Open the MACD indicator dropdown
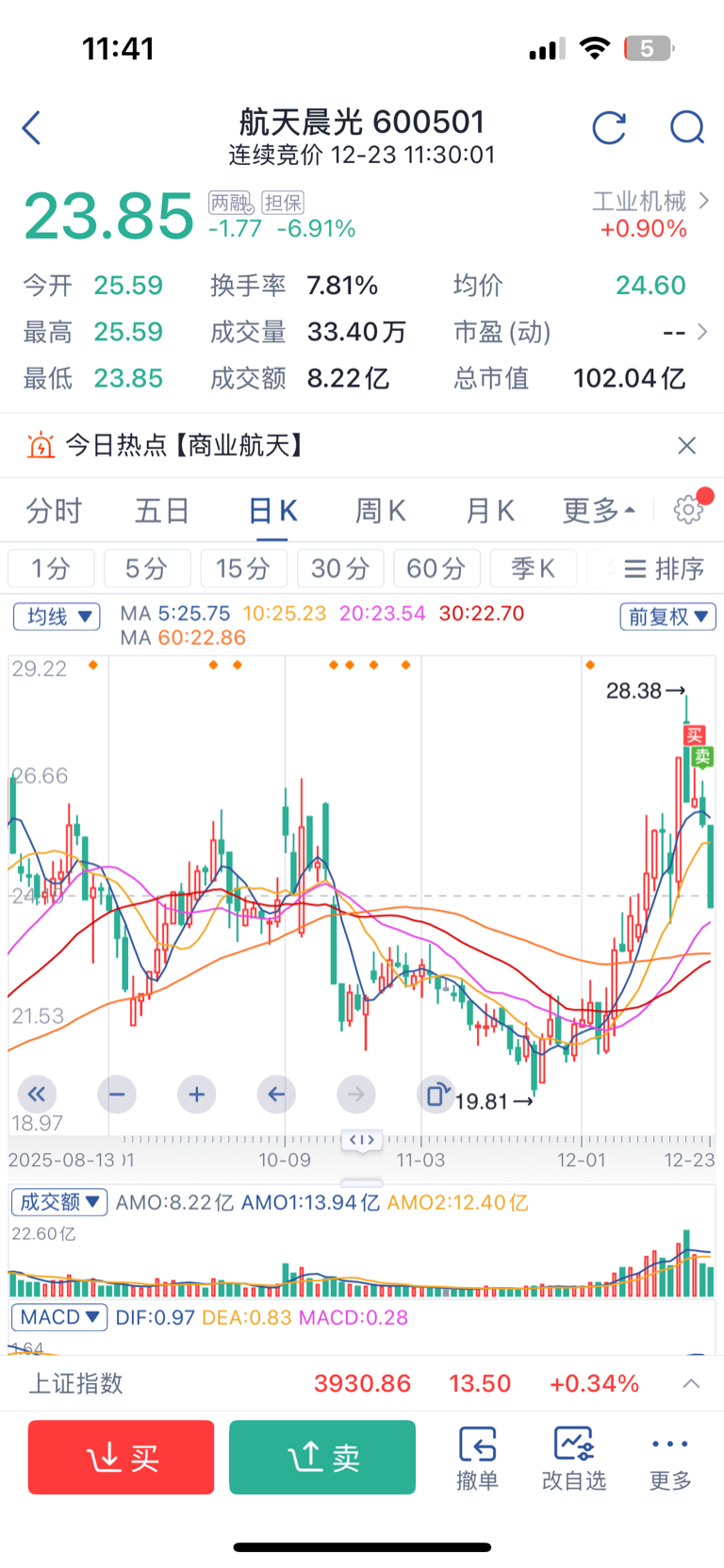Screen dimensions: 724x1568 point(59,1317)
